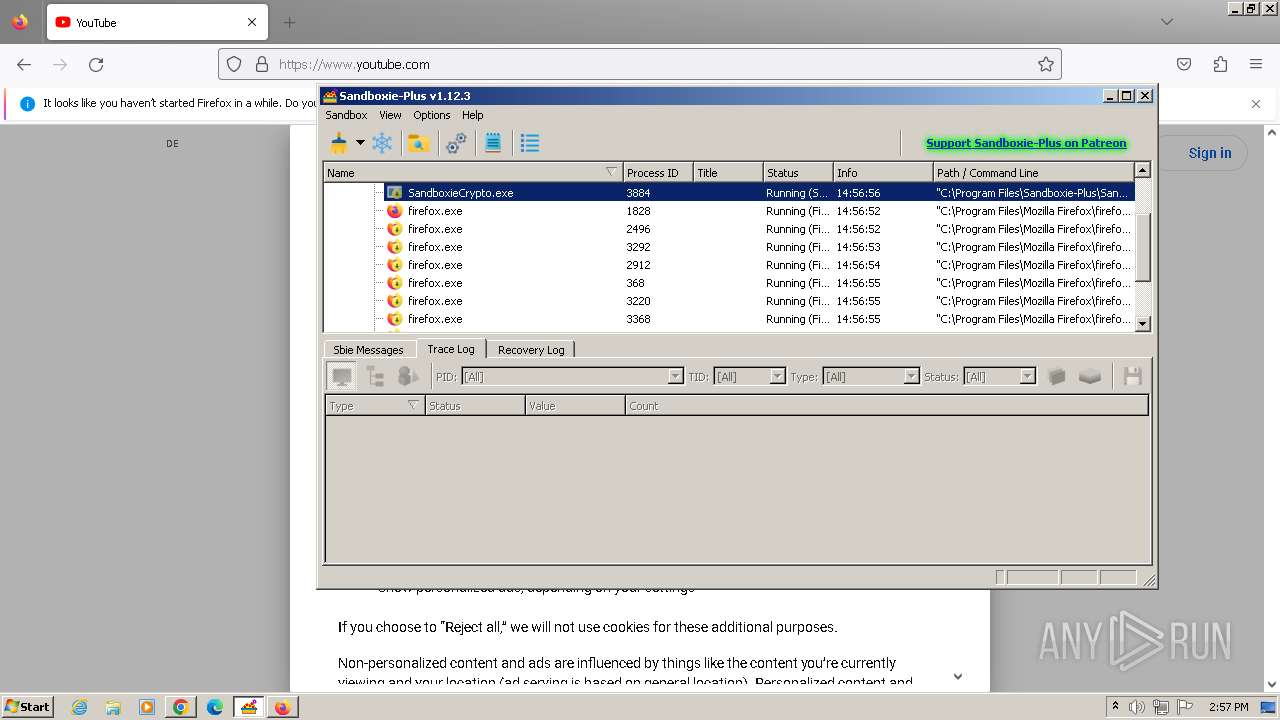
Task: Toggle the show all boxes trace button
Action: [408, 377]
